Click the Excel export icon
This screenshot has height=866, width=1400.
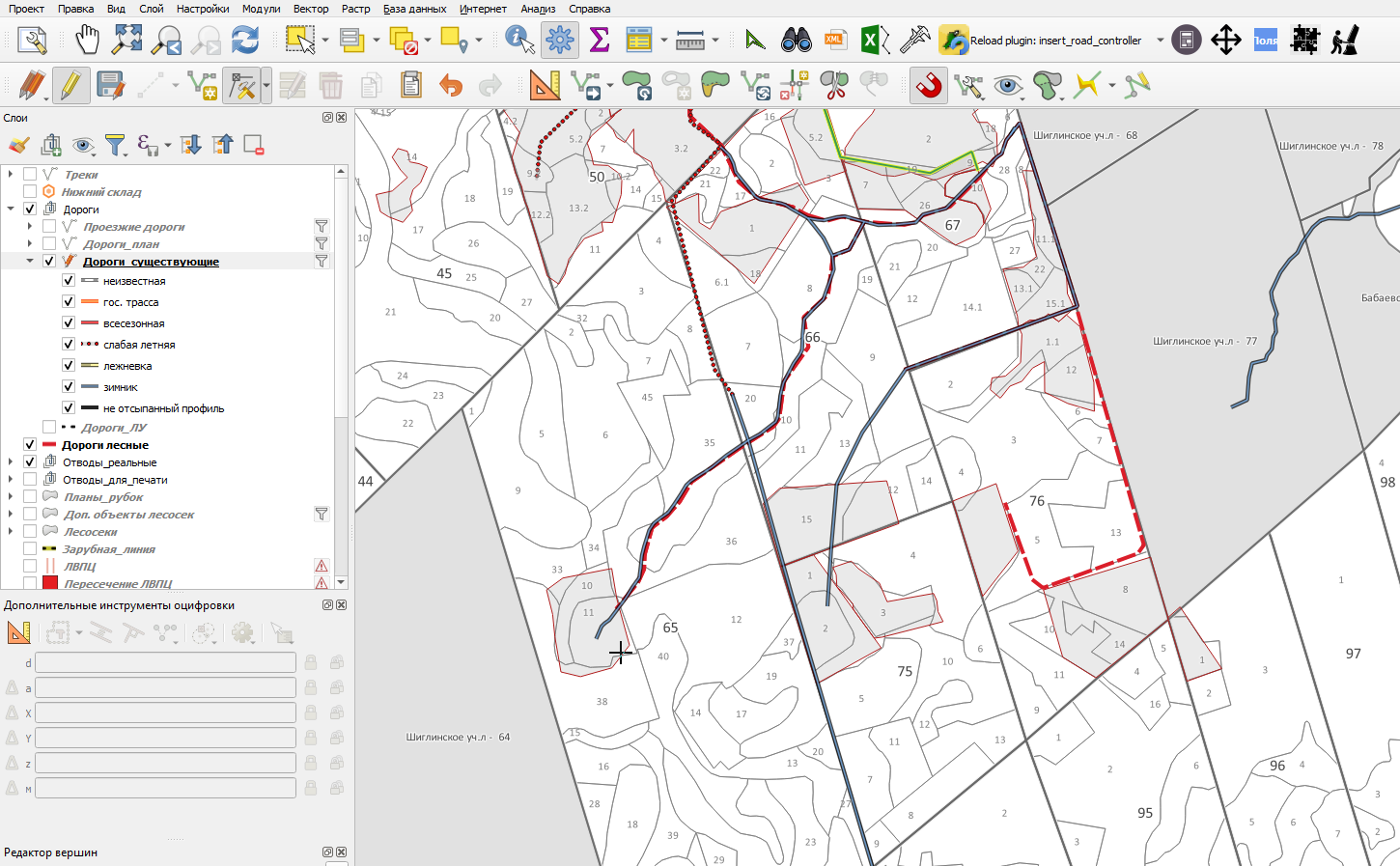pos(875,41)
